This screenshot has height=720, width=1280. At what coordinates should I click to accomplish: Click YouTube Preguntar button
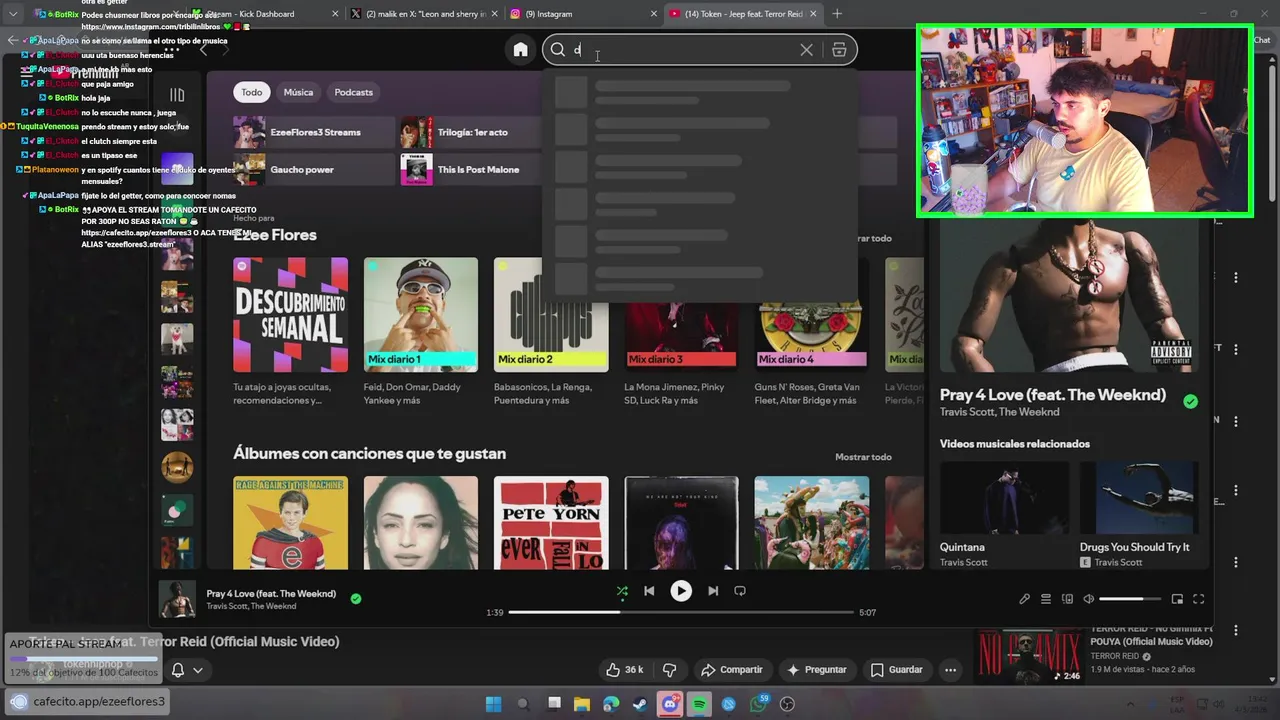[x=816, y=670]
